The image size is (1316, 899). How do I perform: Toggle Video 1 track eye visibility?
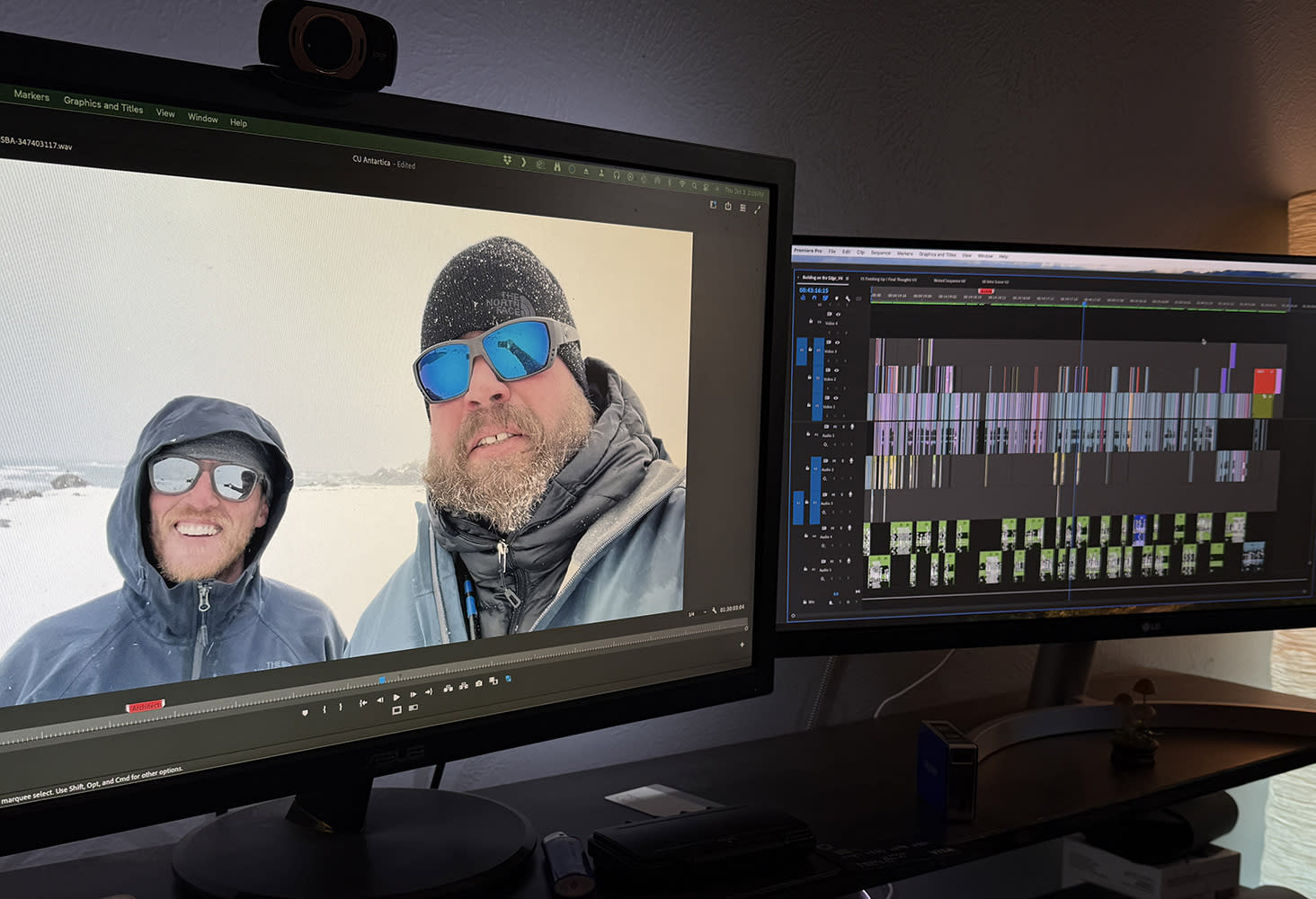(836, 398)
